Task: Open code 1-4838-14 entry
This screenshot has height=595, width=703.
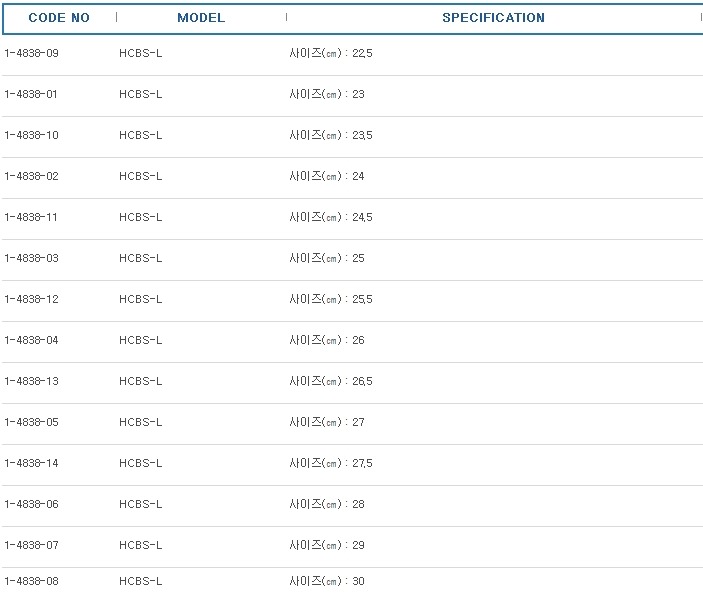Action: click(x=32, y=463)
